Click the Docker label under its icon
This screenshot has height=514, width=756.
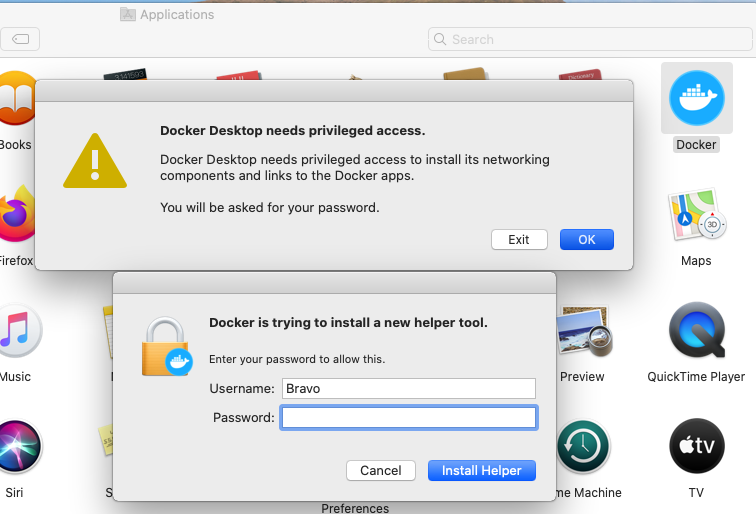pyautogui.click(x=696, y=145)
